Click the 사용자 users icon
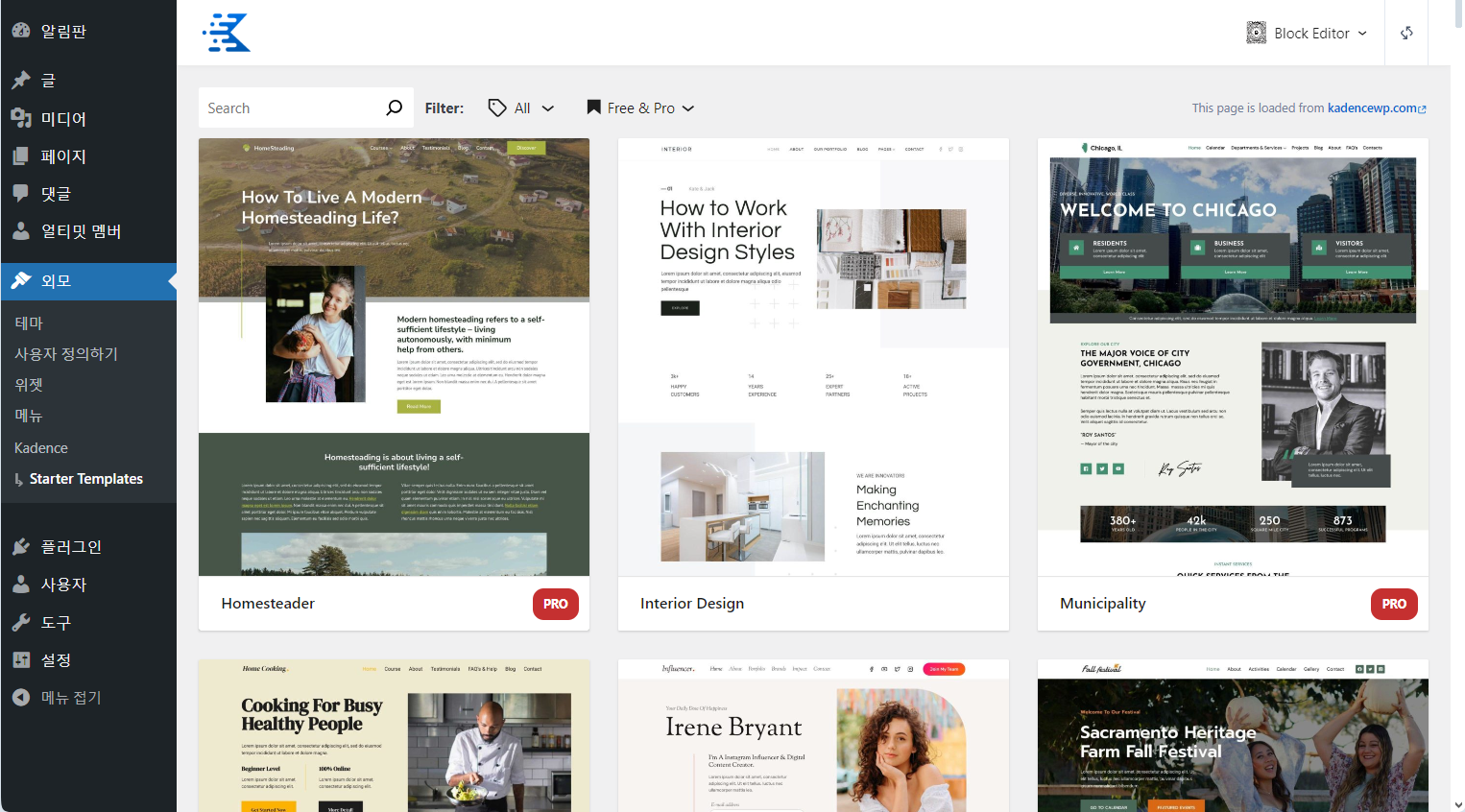Screen dimensions: 1465x812 click(21, 585)
